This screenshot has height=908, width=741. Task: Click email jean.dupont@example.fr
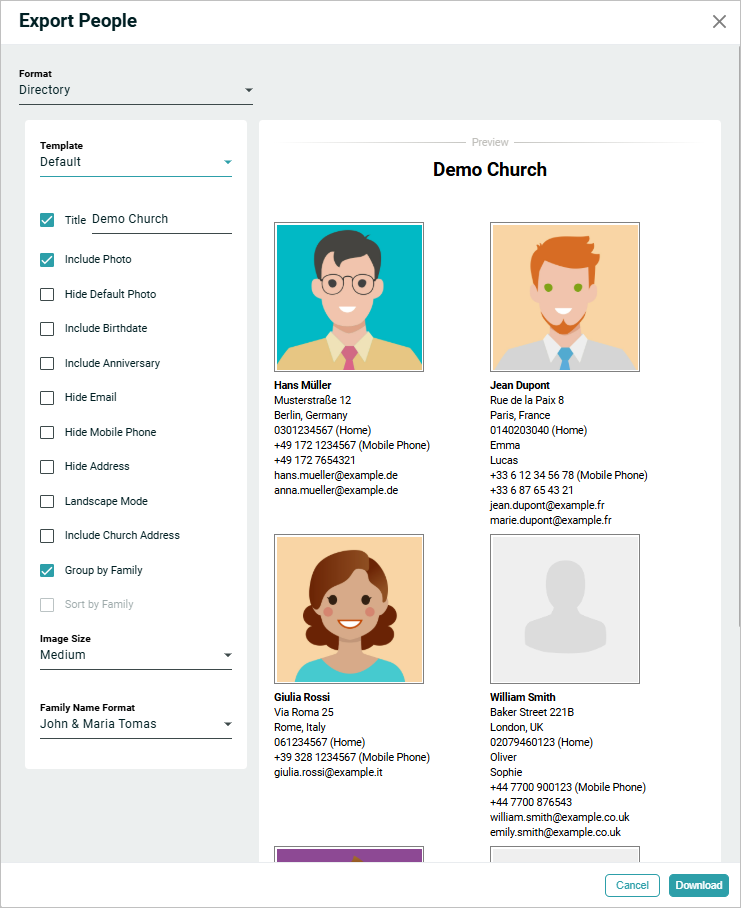pos(547,506)
